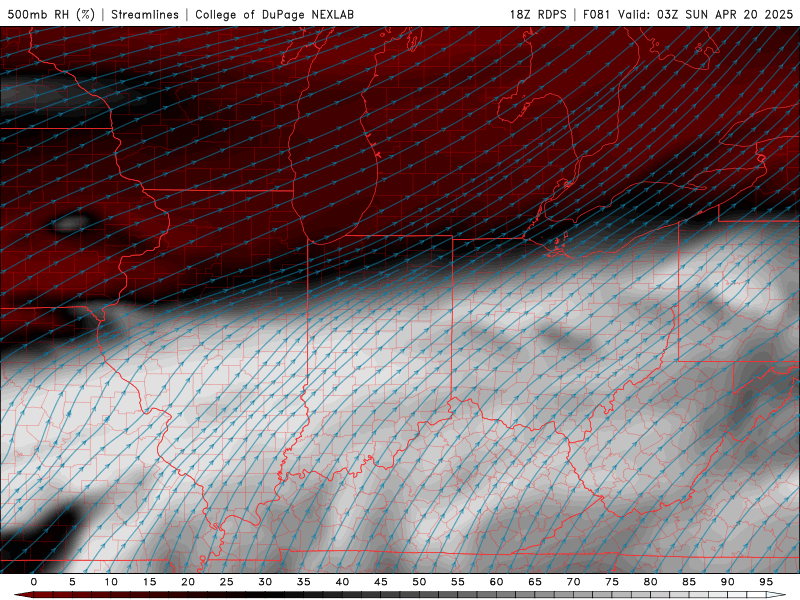Screen dimensions: 800x600
Task: Select the "10" color scale label
Action: [111, 582]
